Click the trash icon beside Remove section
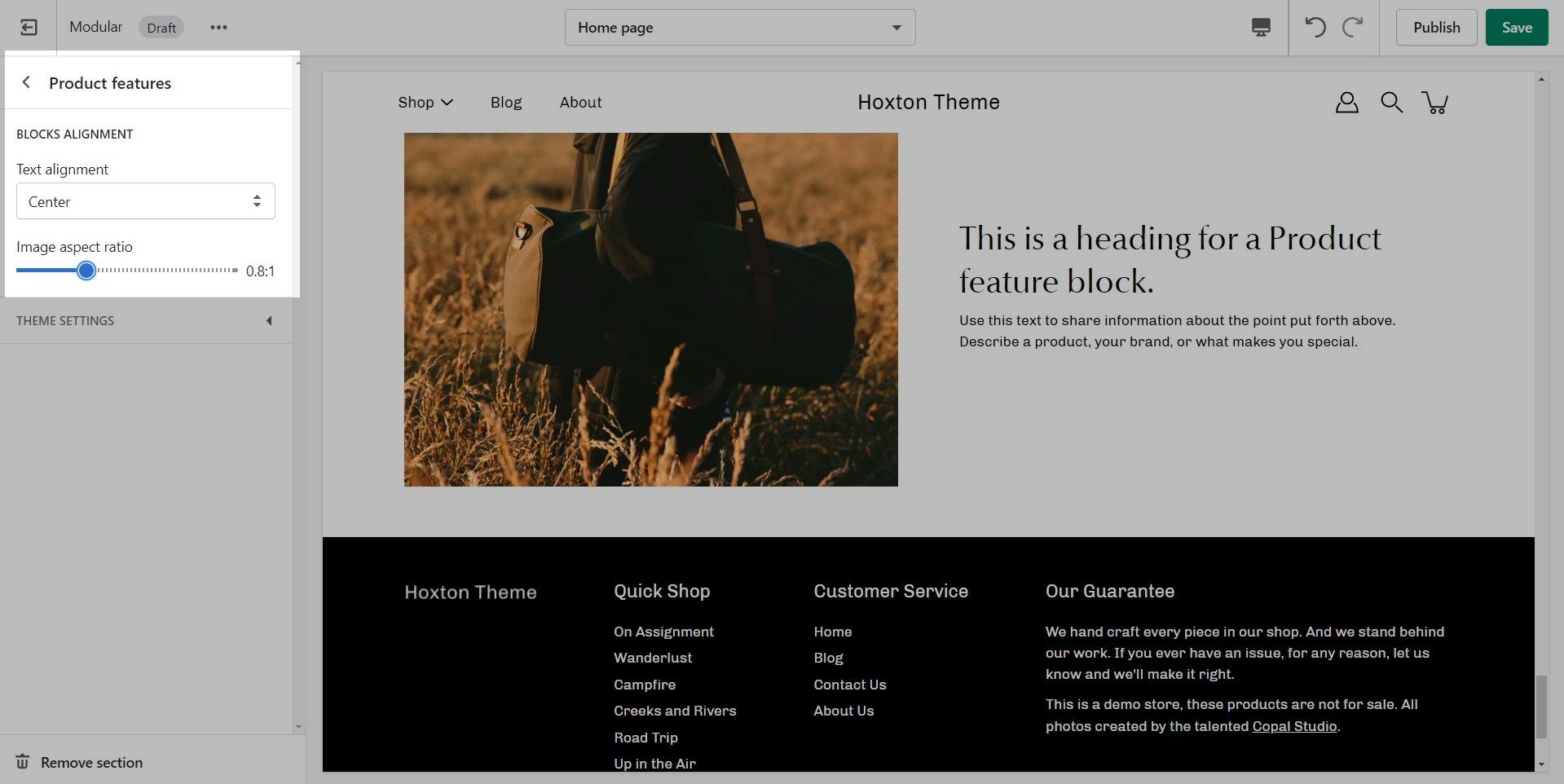The image size is (1564, 784). (23, 762)
